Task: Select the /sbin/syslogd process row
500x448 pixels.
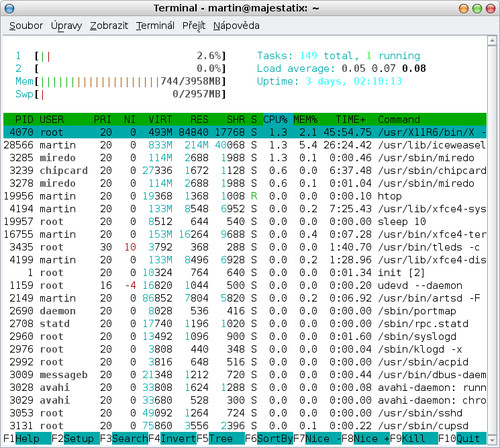Action: coord(245,336)
